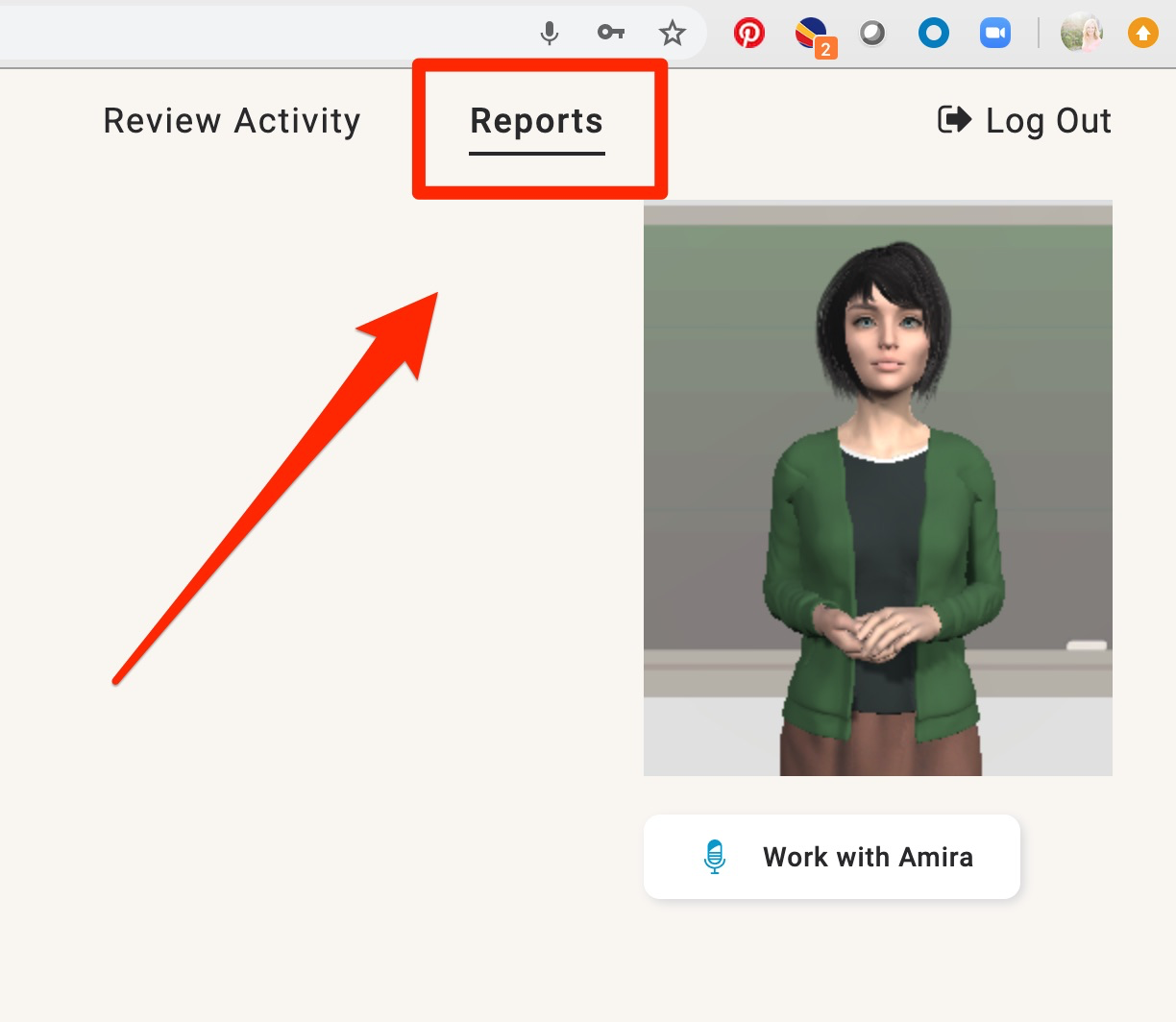This screenshot has height=1022, width=1176.
Task: Click the gray circular extension icon
Action: point(872,35)
